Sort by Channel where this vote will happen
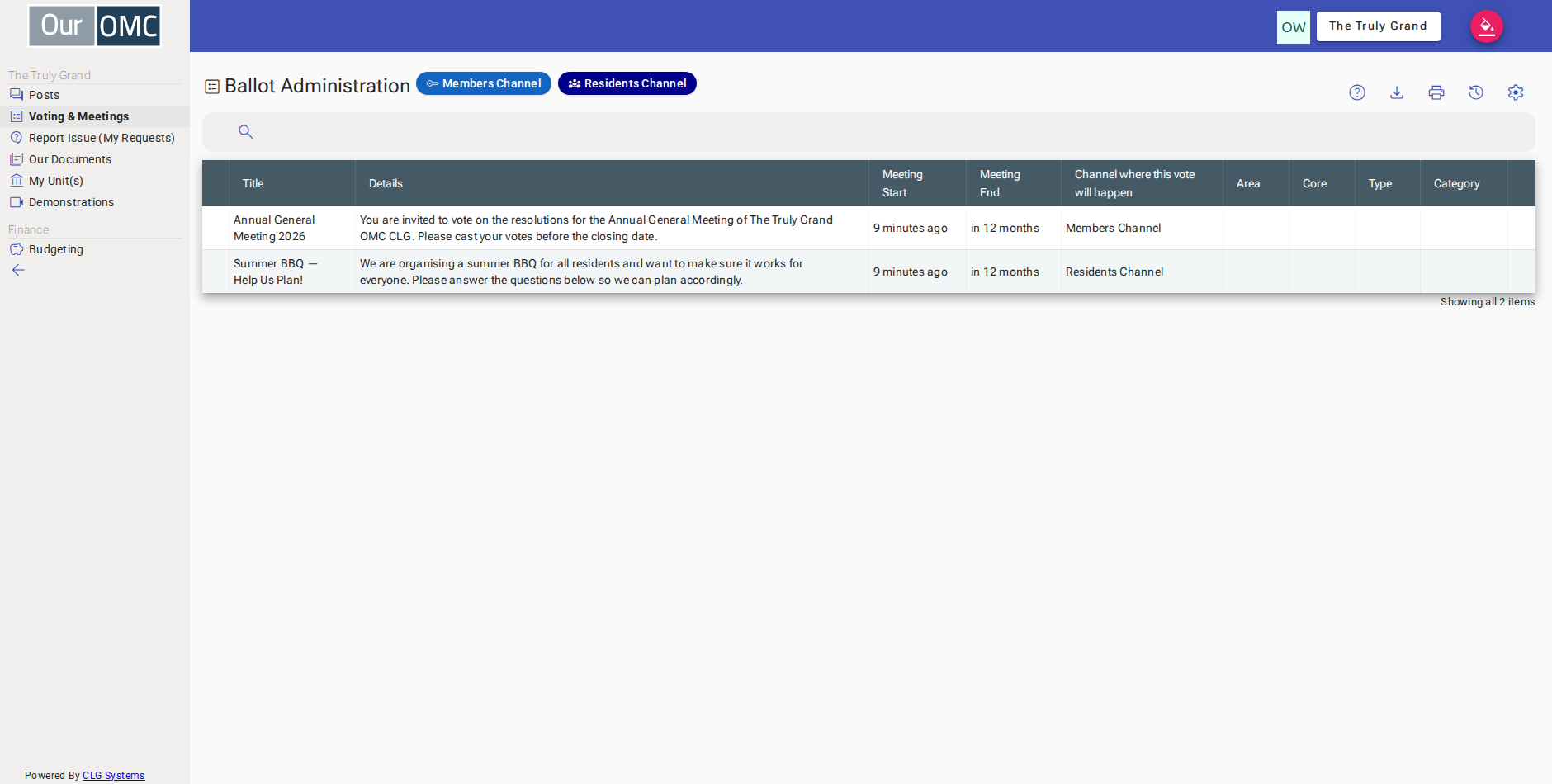The height and width of the screenshot is (784, 1552). pyautogui.click(x=1142, y=183)
